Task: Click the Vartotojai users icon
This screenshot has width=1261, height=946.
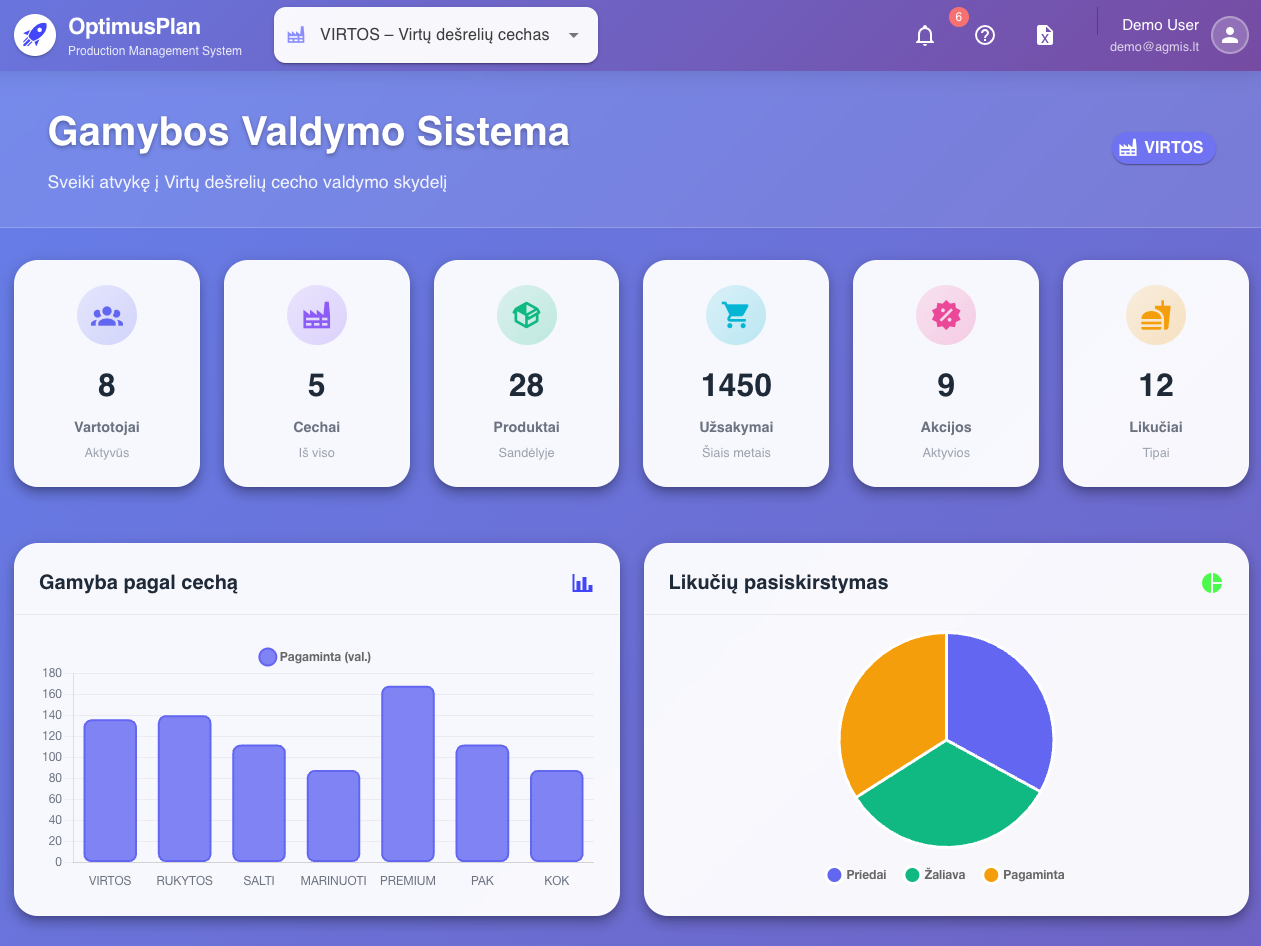Action: (x=106, y=315)
